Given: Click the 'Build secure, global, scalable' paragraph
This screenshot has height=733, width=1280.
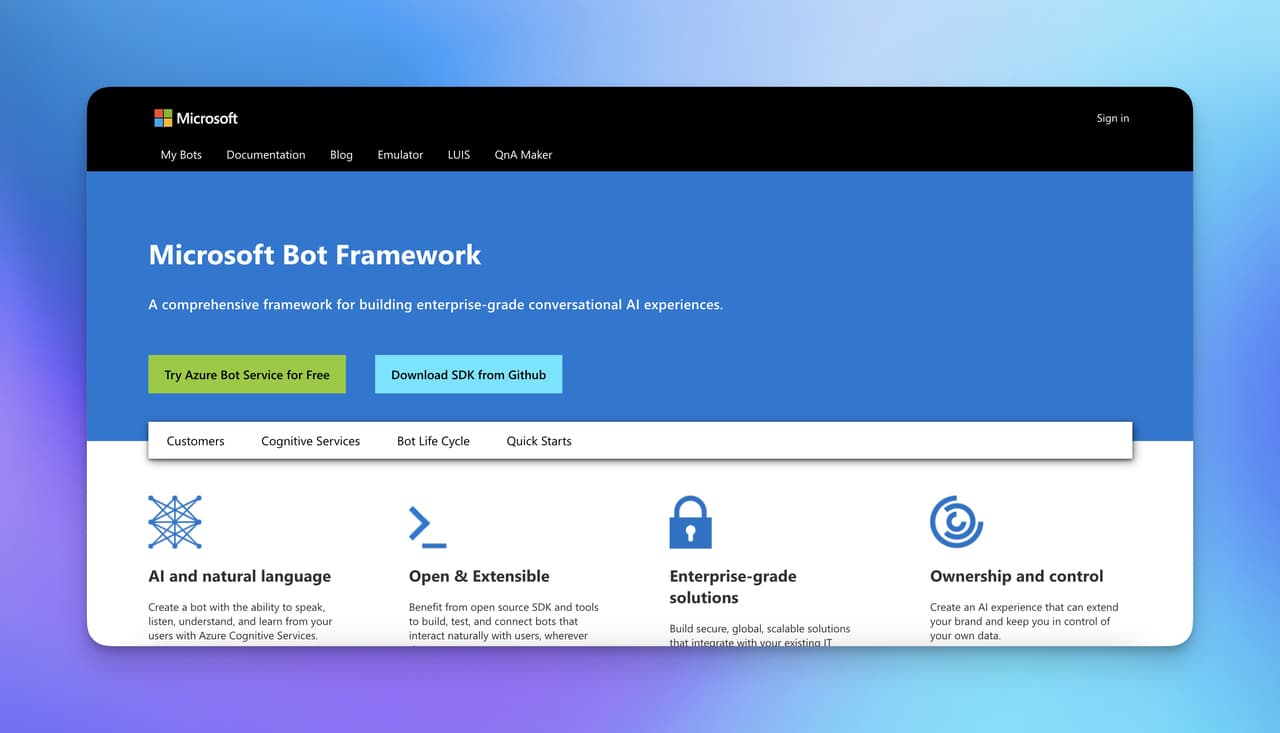Looking at the screenshot, I should click(x=760, y=635).
